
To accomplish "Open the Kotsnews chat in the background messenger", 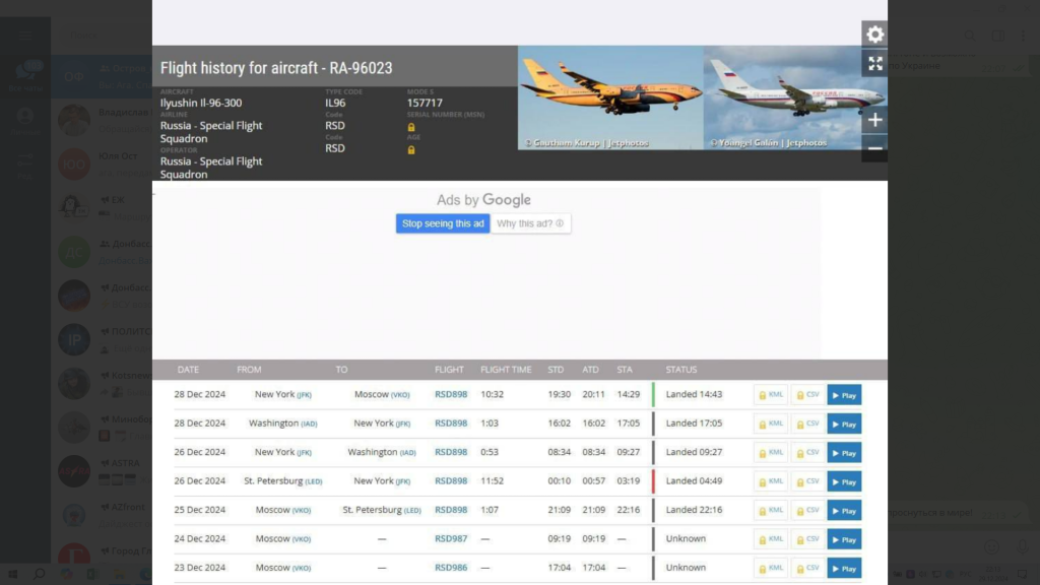I will [x=102, y=383].
